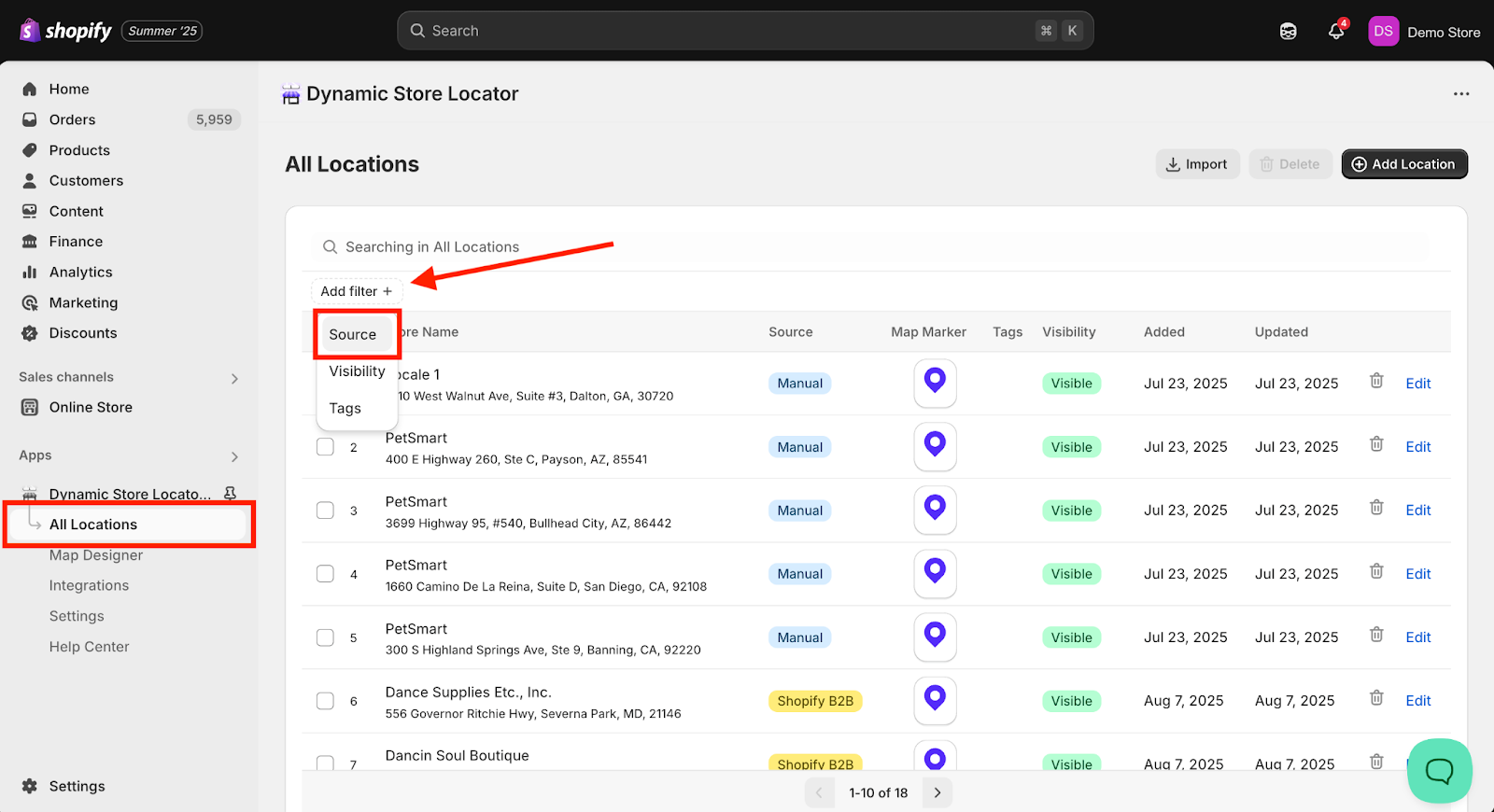Image resolution: width=1494 pixels, height=812 pixels.
Task: Click trash icon for Bullhead City row
Action: tap(1376, 508)
